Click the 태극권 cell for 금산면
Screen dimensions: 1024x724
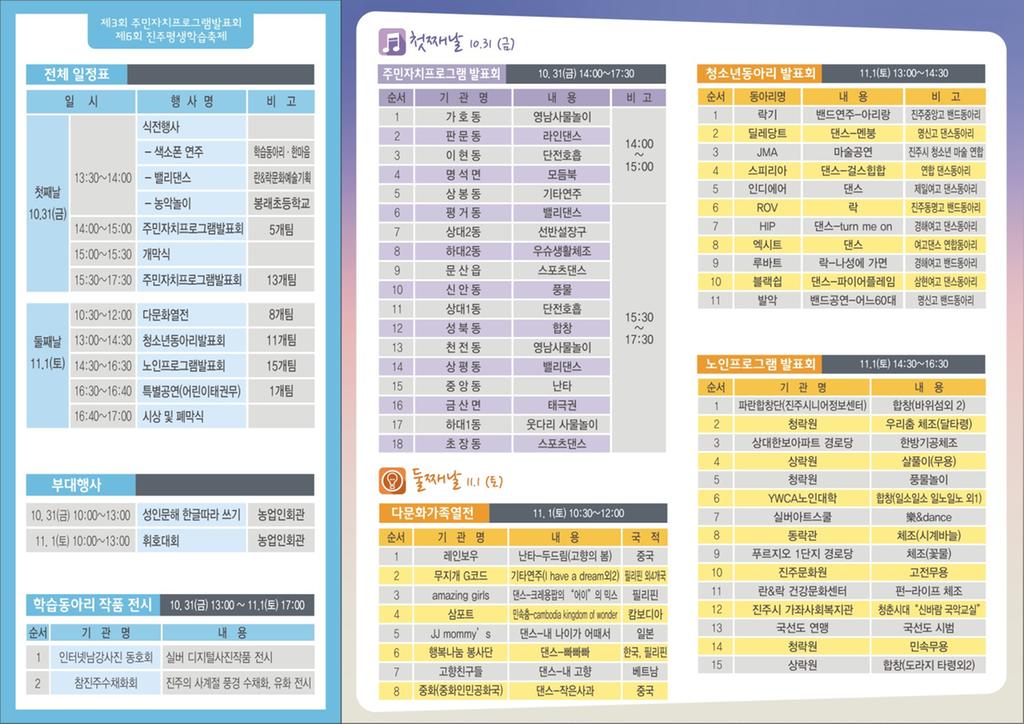tap(562, 405)
